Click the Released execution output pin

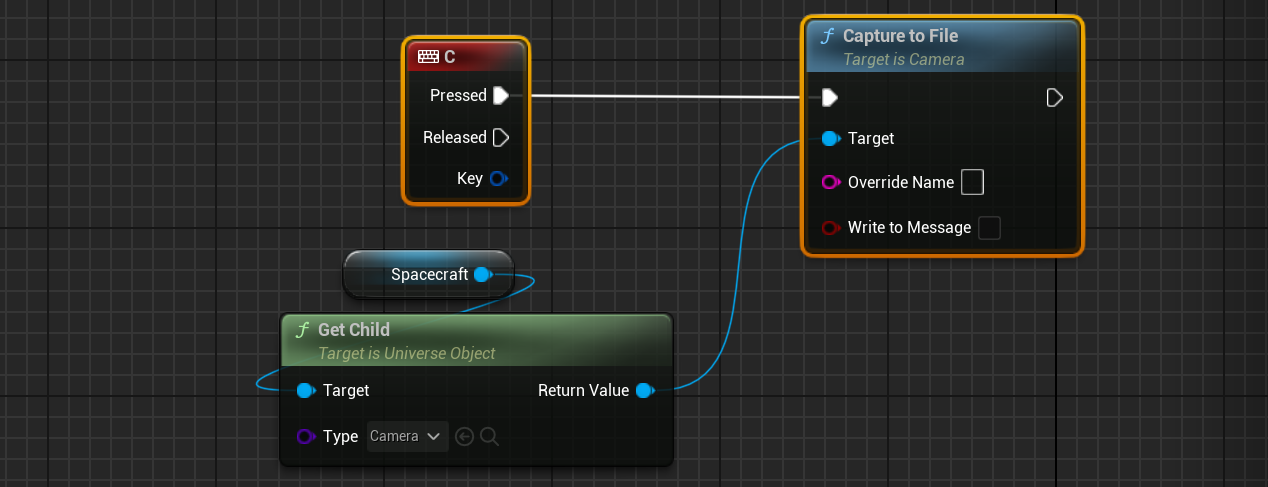pos(501,138)
